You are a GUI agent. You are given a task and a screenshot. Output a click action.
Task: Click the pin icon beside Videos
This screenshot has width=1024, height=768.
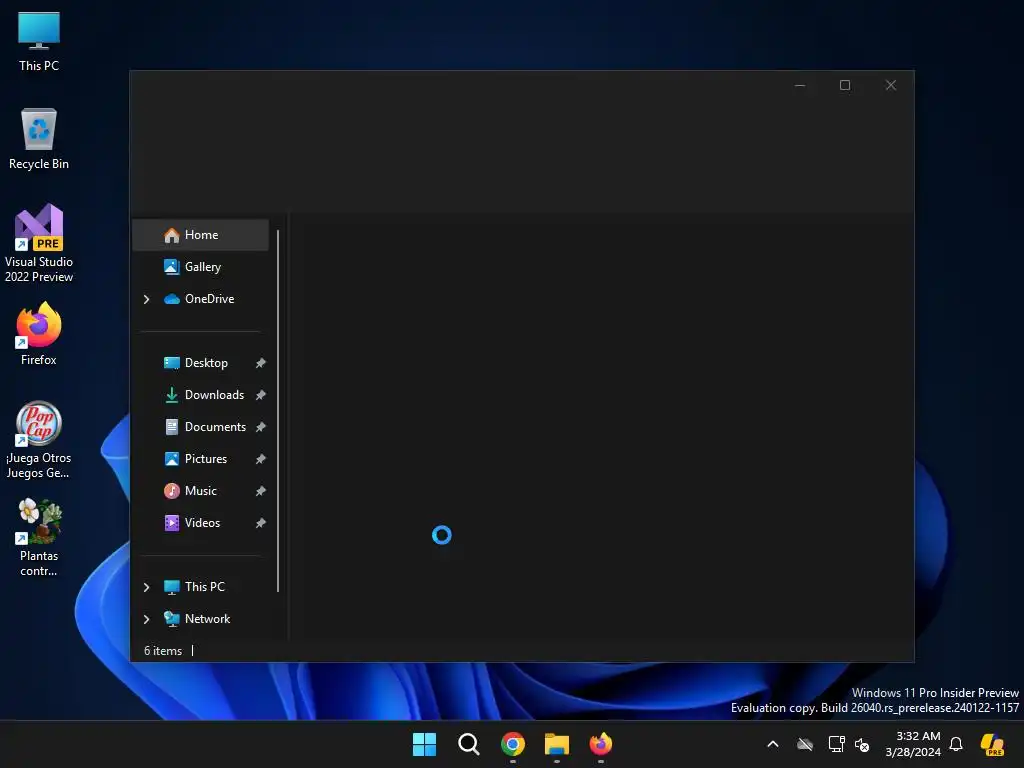(x=261, y=523)
